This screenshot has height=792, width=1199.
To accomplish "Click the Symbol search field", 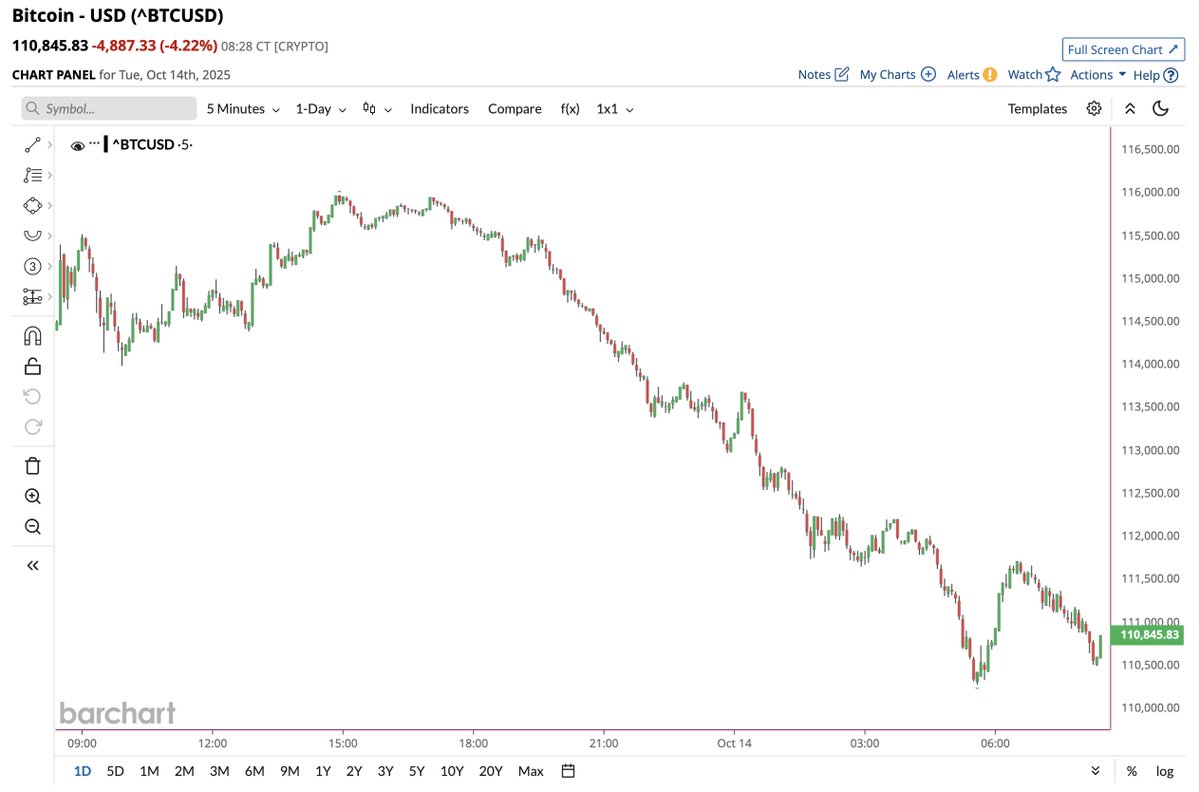I will [x=109, y=109].
